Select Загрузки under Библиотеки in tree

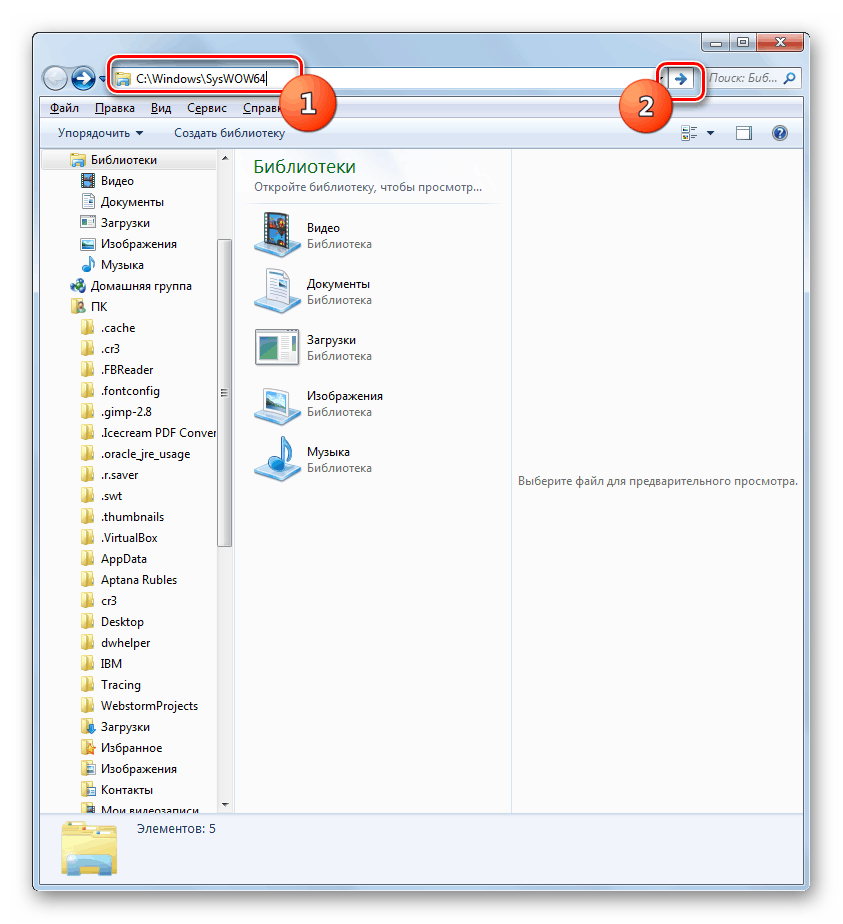coord(125,223)
